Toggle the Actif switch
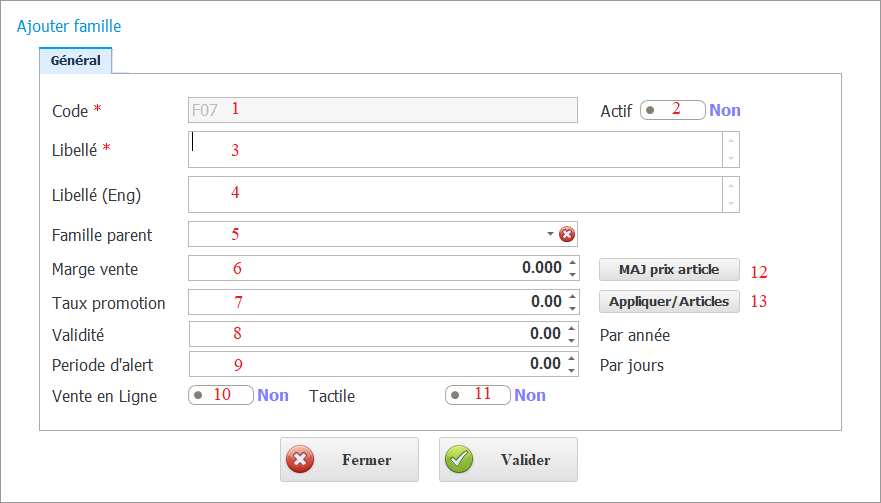Viewport: 881px width, 503px height. point(672,110)
